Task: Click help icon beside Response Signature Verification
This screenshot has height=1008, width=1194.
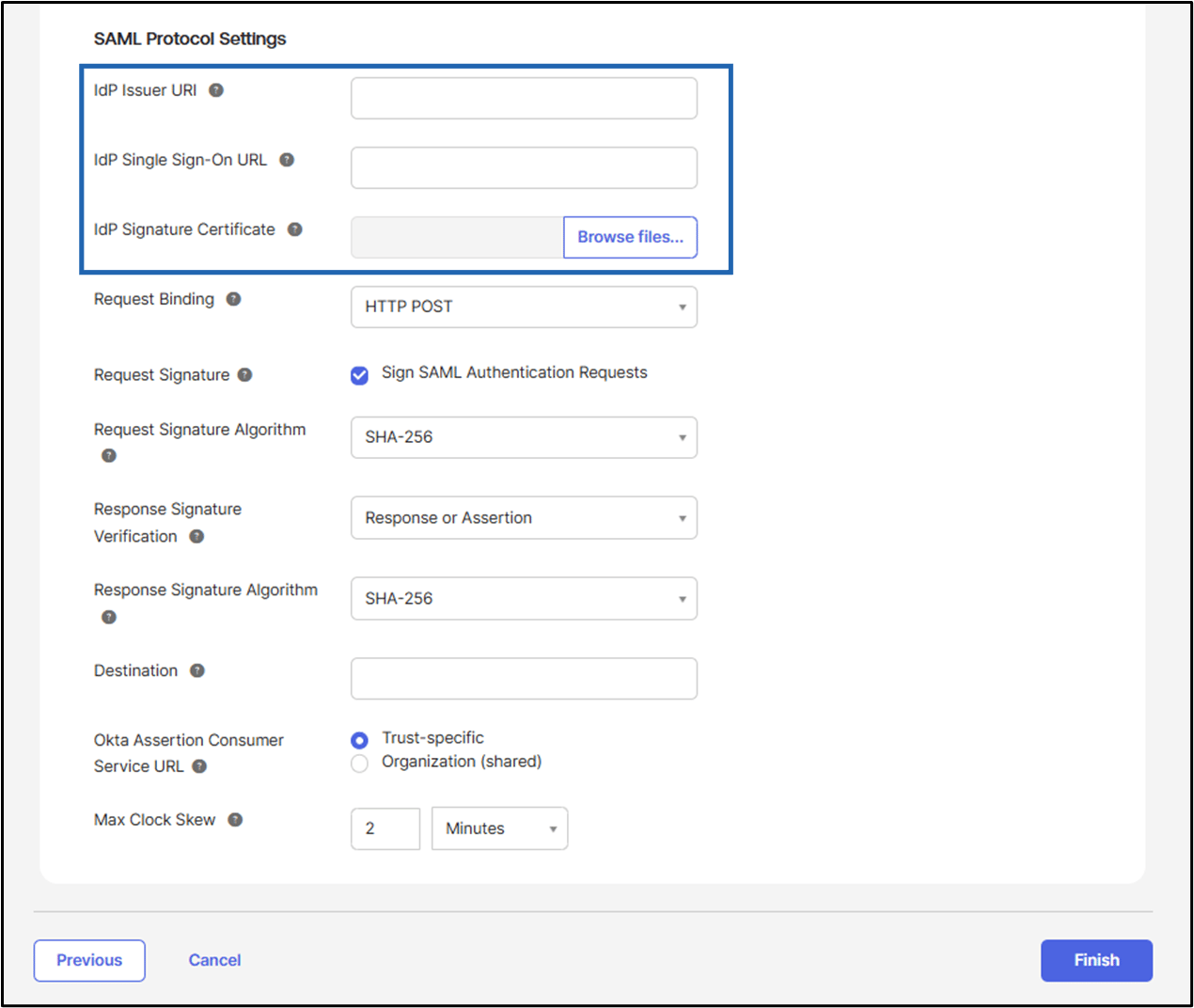Action: point(196,536)
